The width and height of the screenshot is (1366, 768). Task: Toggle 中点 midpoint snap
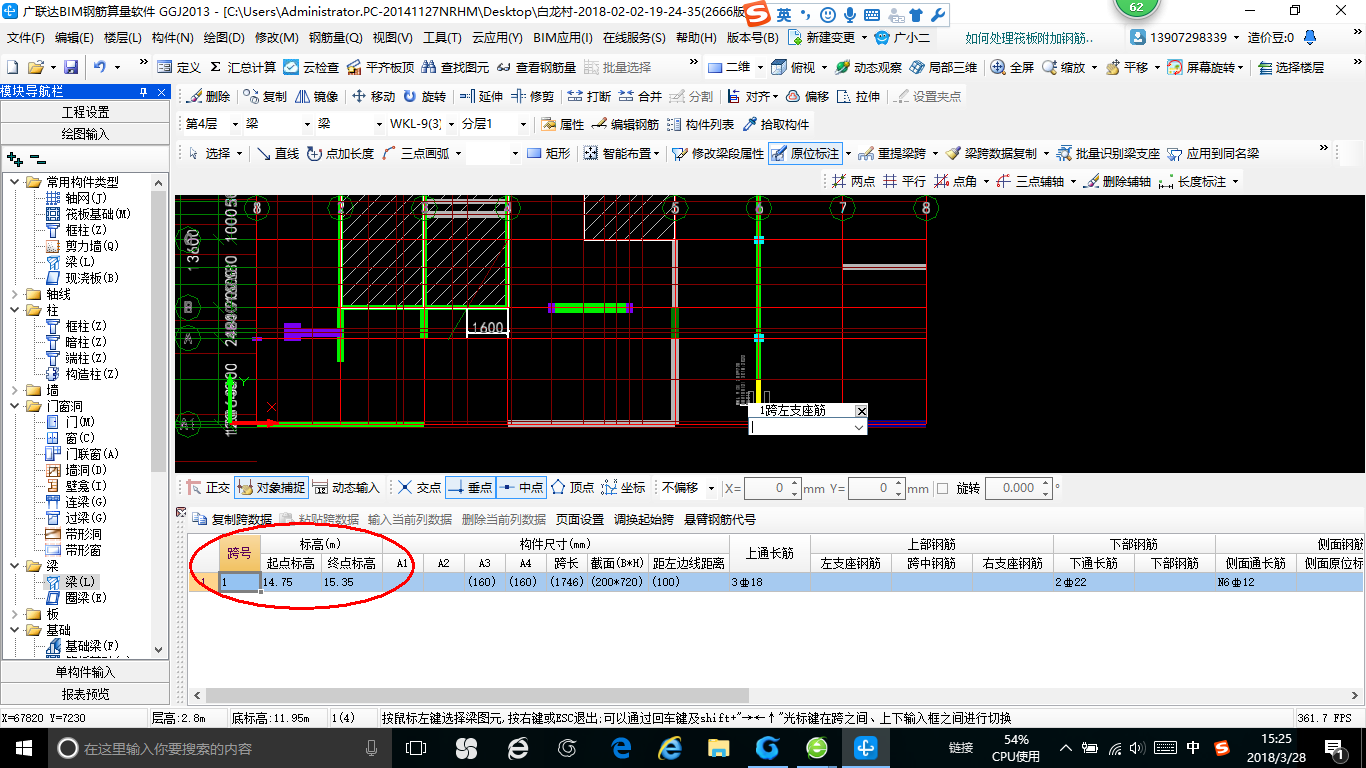pyautogui.click(x=521, y=488)
